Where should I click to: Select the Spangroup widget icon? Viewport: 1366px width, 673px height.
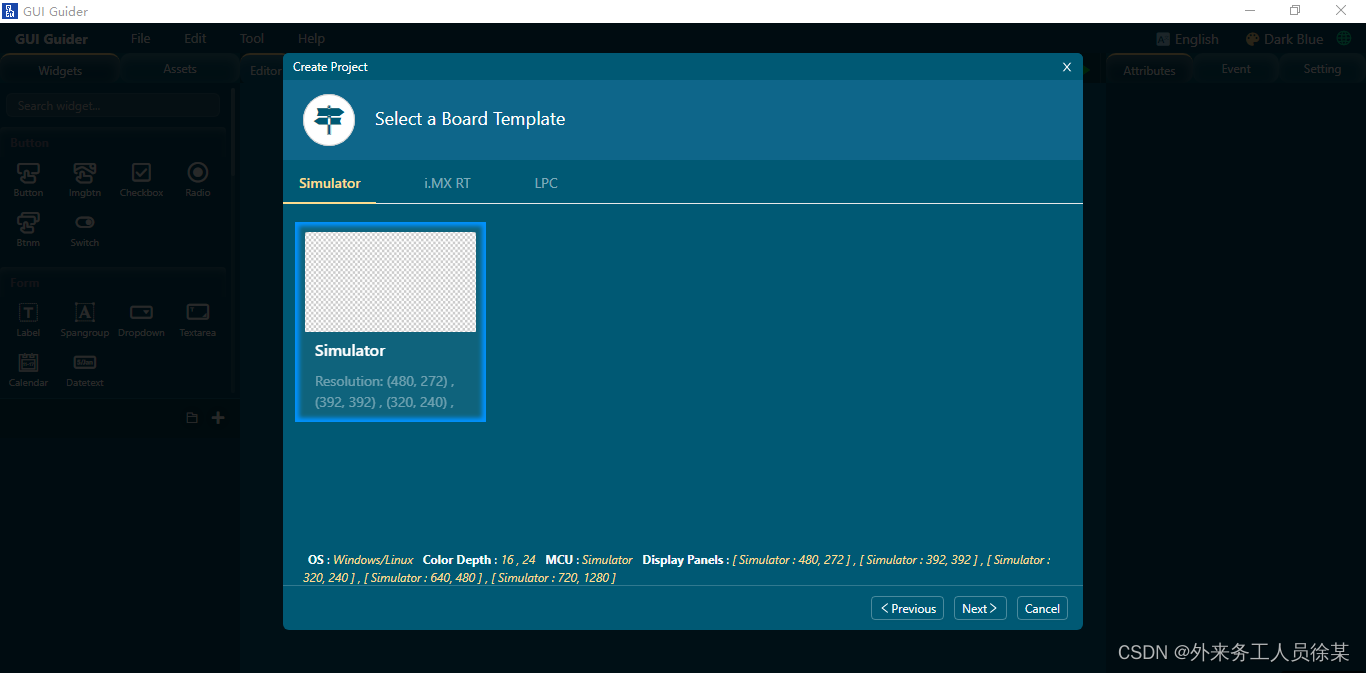pos(85,313)
